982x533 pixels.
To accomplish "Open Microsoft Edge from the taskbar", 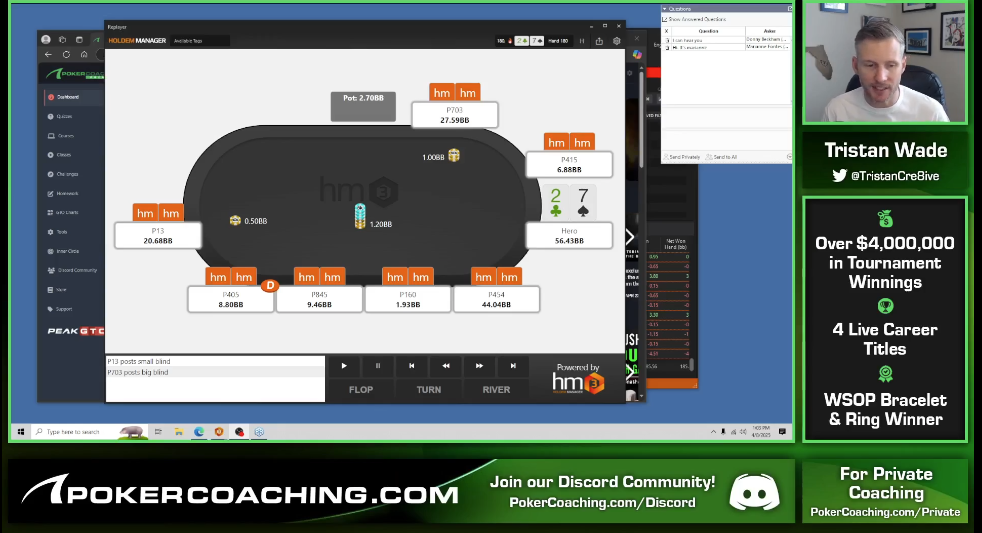I will pyautogui.click(x=199, y=432).
